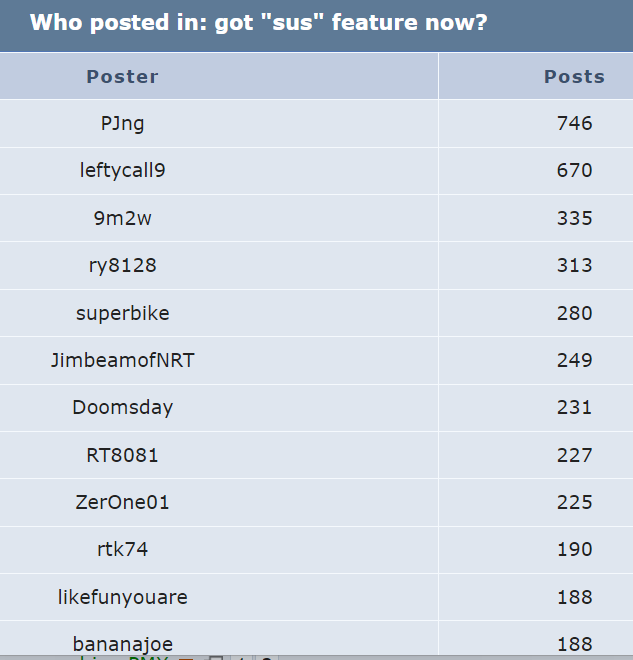Select poster ry8128

tap(122, 266)
